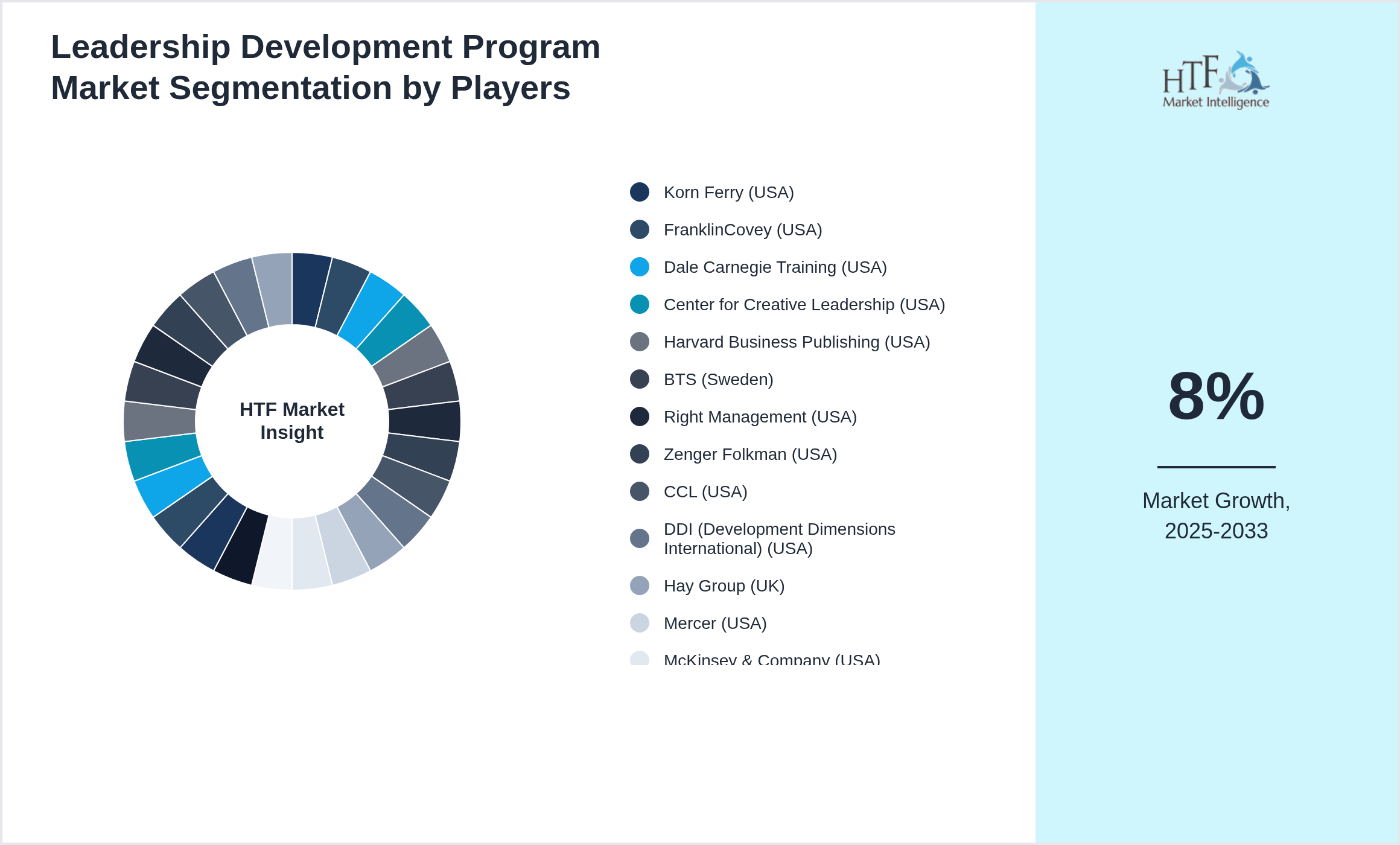Click the Leadership Development Program chart title
The height and width of the screenshot is (845, 1400).
[x=326, y=67]
